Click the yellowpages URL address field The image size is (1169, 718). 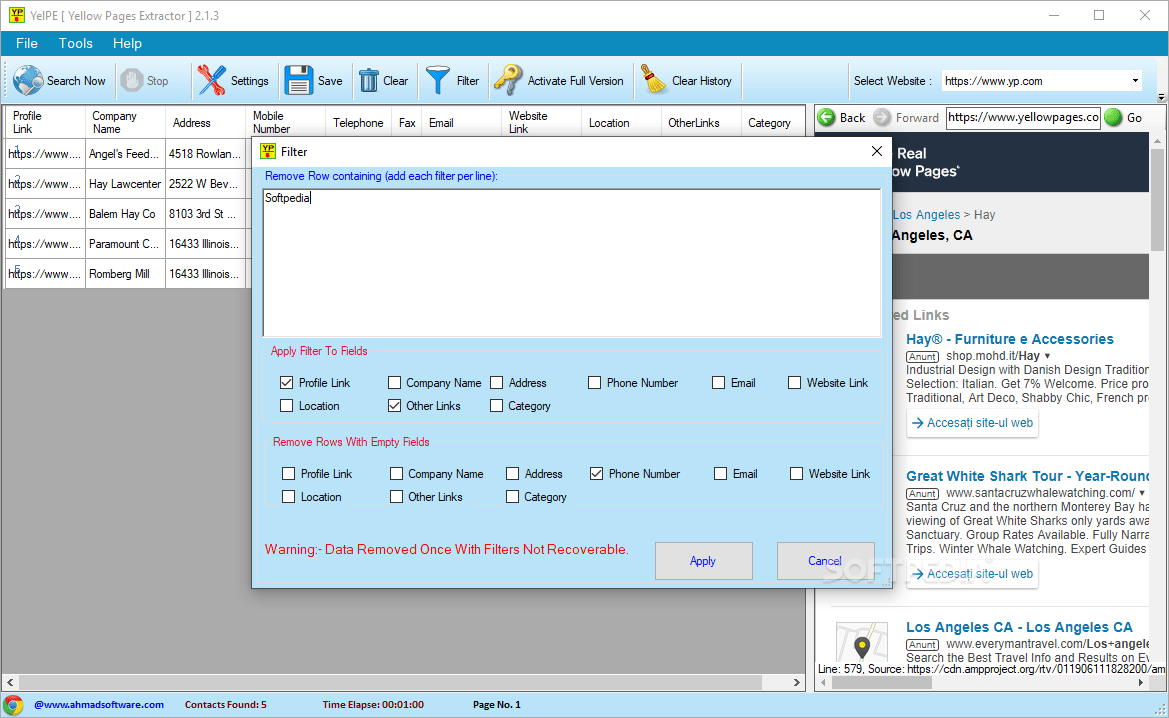[x=1022, y=117]
